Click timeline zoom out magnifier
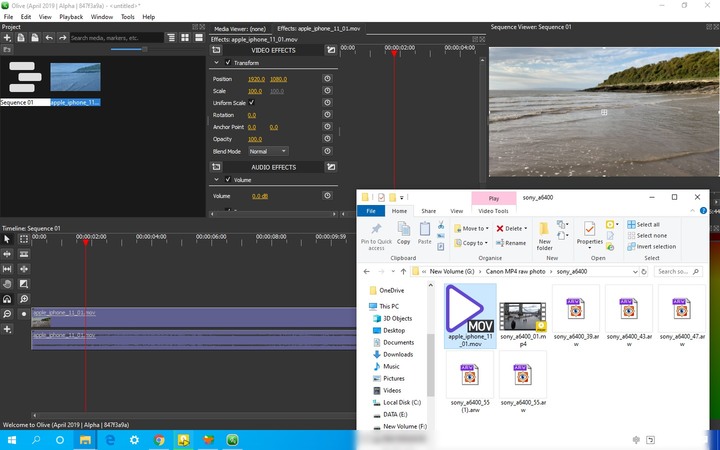720x450 pixels. (x=7, y=314)
